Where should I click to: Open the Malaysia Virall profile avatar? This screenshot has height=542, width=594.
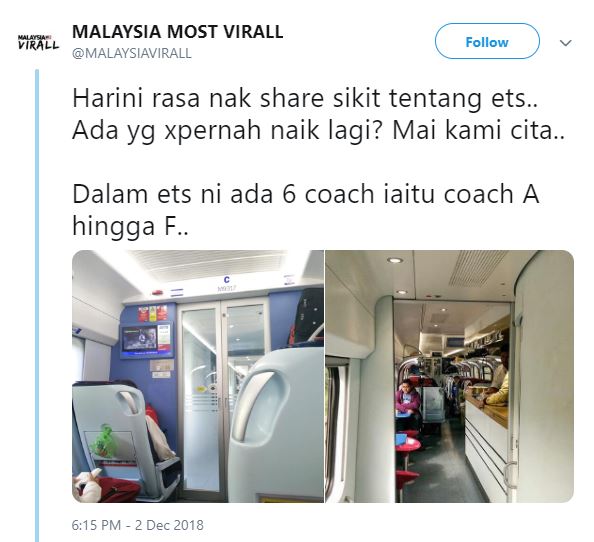pos(38,42)
